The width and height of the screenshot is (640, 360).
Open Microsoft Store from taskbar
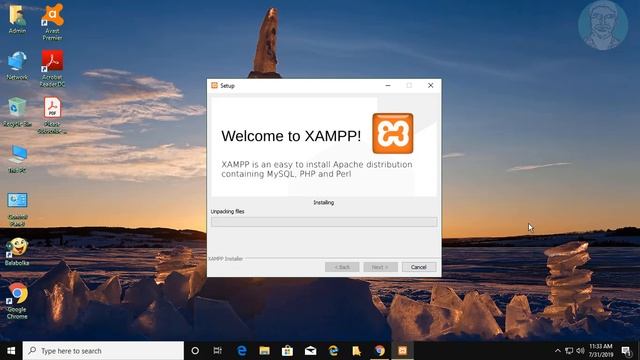tap(287, 351)
